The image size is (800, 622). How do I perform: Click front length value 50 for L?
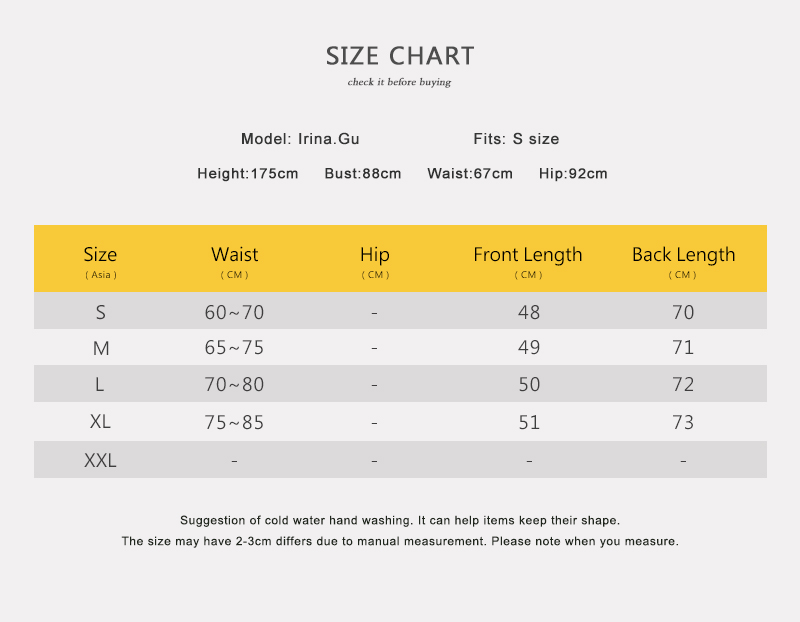coord(529,384)
